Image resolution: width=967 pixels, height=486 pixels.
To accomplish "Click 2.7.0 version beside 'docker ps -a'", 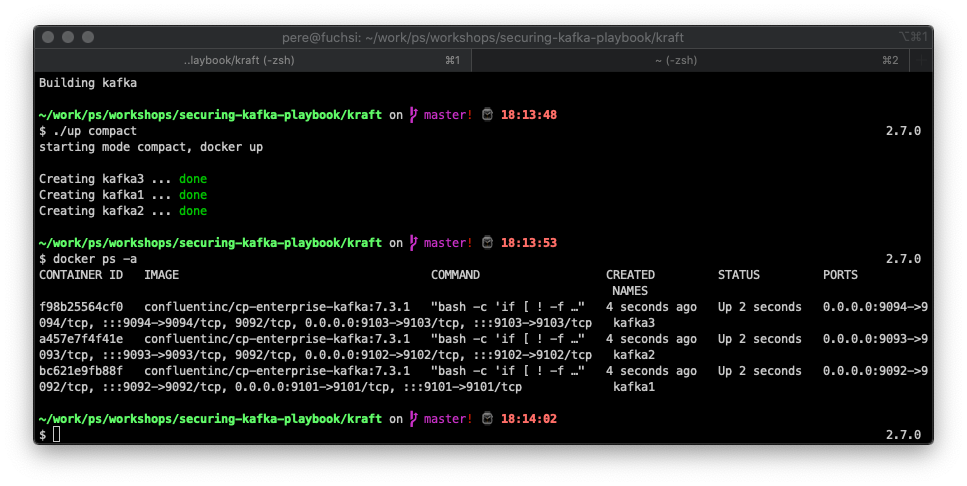I will pos(903,259).
